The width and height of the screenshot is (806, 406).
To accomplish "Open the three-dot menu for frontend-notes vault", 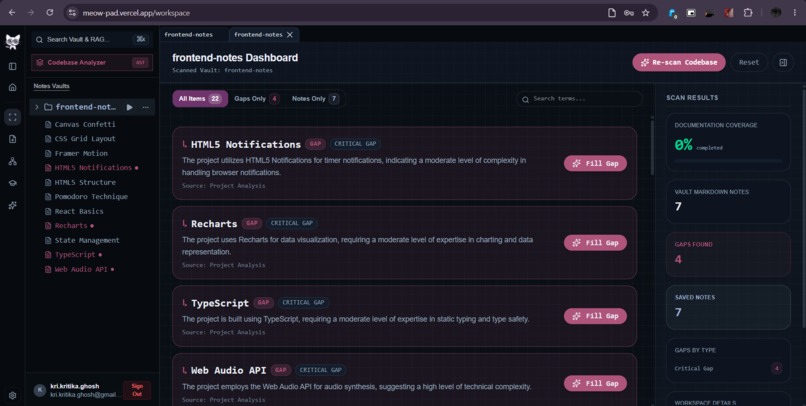I will pos(145,107).
